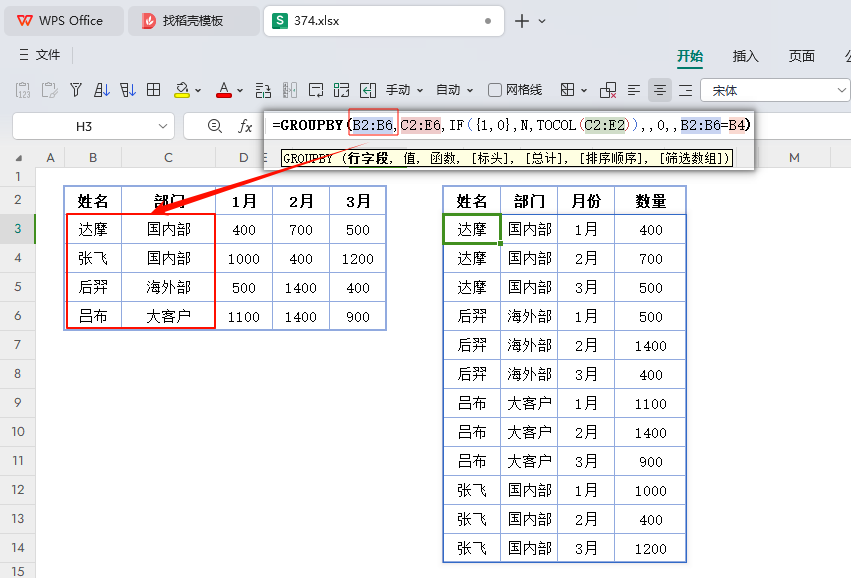
Task: Select cell H3 containing 达摩
Action: pyautogui.click(x=471, y=229)
